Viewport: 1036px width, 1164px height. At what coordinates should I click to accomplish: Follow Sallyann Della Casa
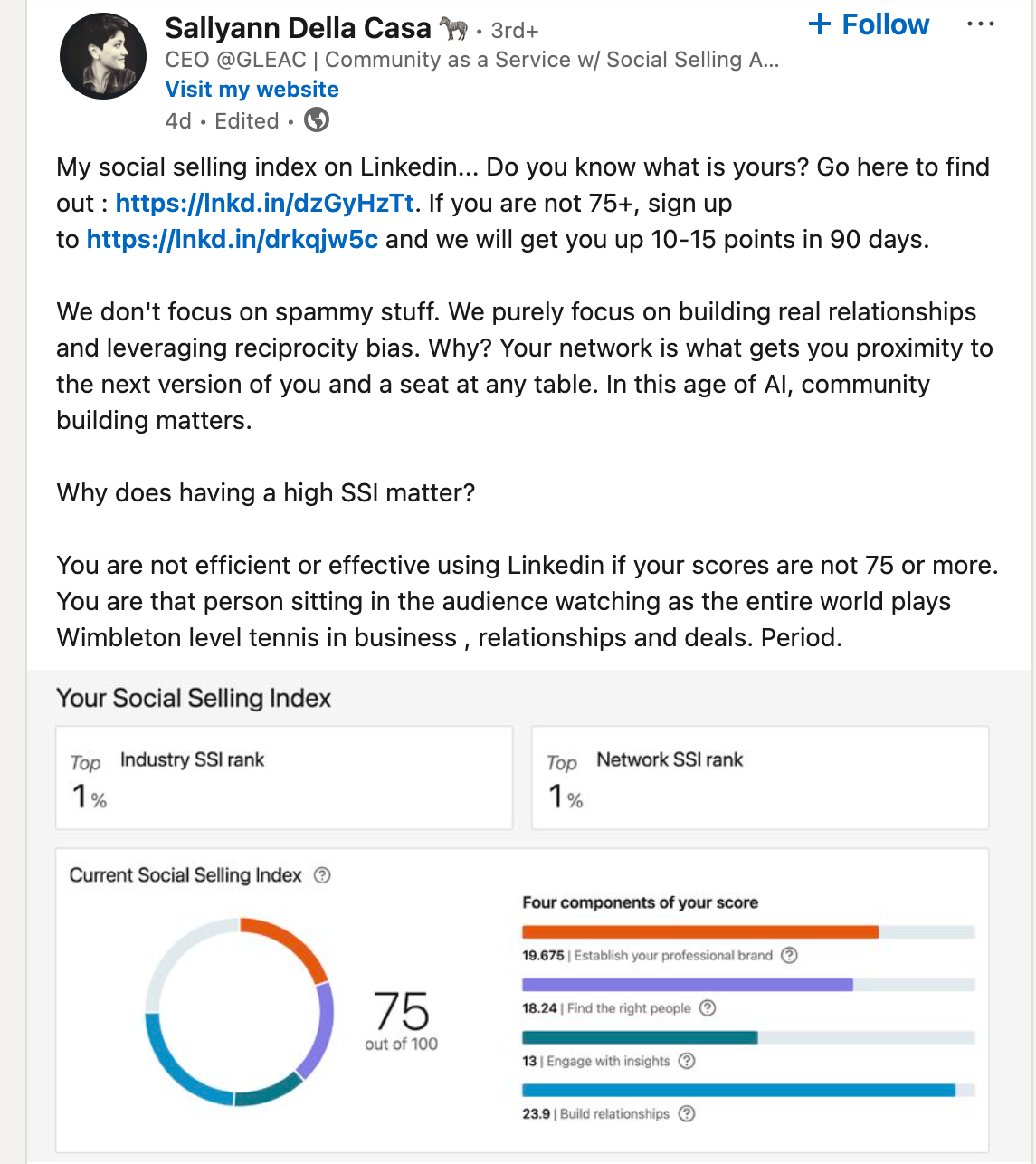tap(885, 24)
